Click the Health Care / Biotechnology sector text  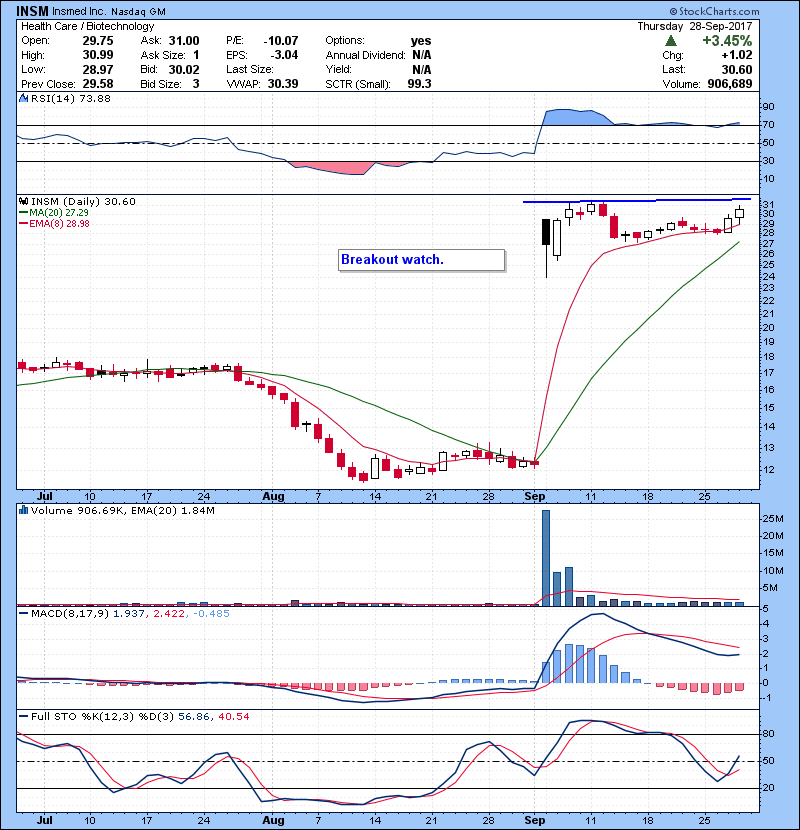click(87, 26)
